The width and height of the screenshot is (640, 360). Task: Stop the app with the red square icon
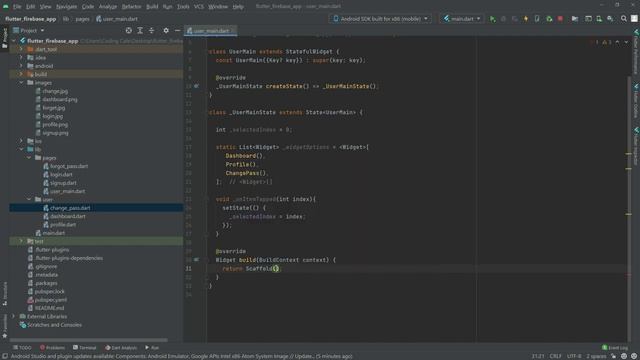(x=560, y=19)
